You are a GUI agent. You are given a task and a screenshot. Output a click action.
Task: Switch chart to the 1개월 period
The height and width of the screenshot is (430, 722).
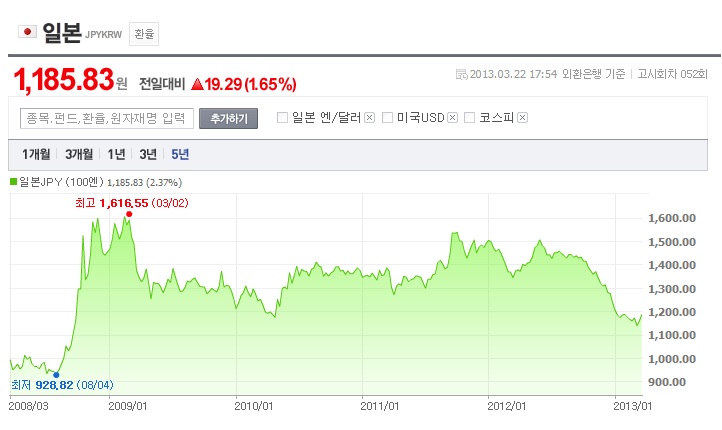[x=36, y=154]
